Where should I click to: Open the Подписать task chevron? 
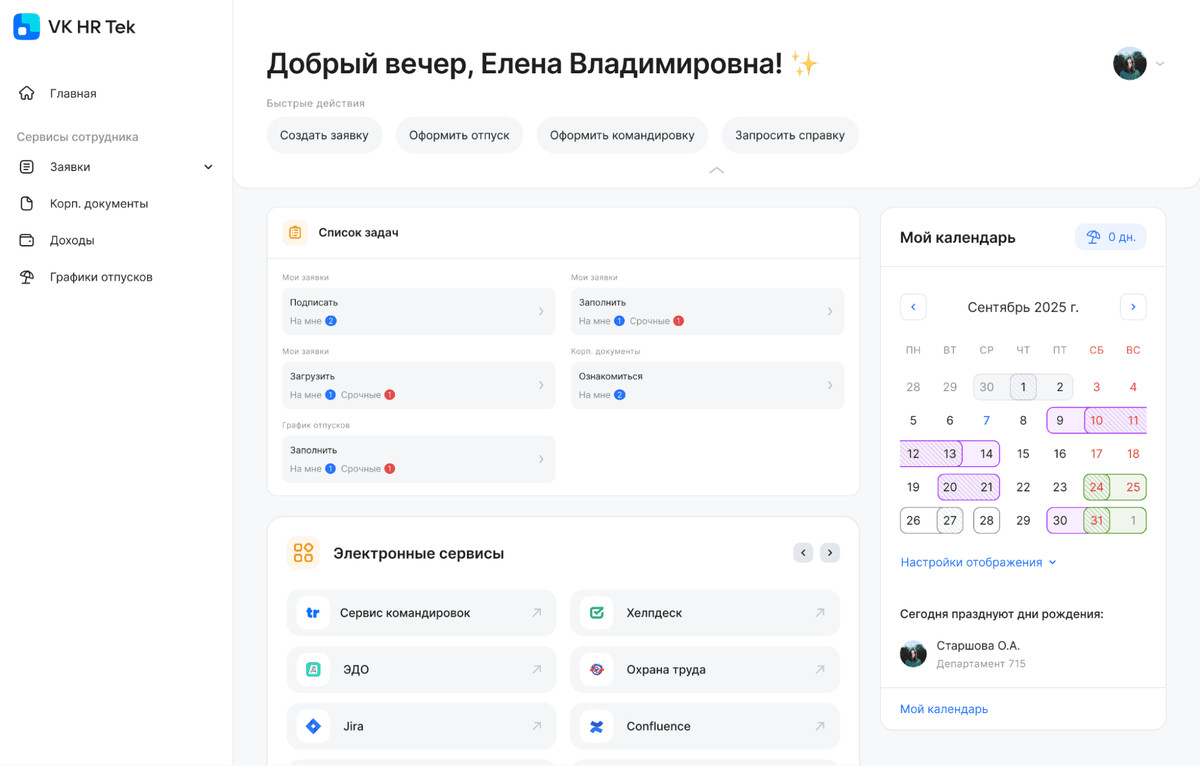coord(541,311)
